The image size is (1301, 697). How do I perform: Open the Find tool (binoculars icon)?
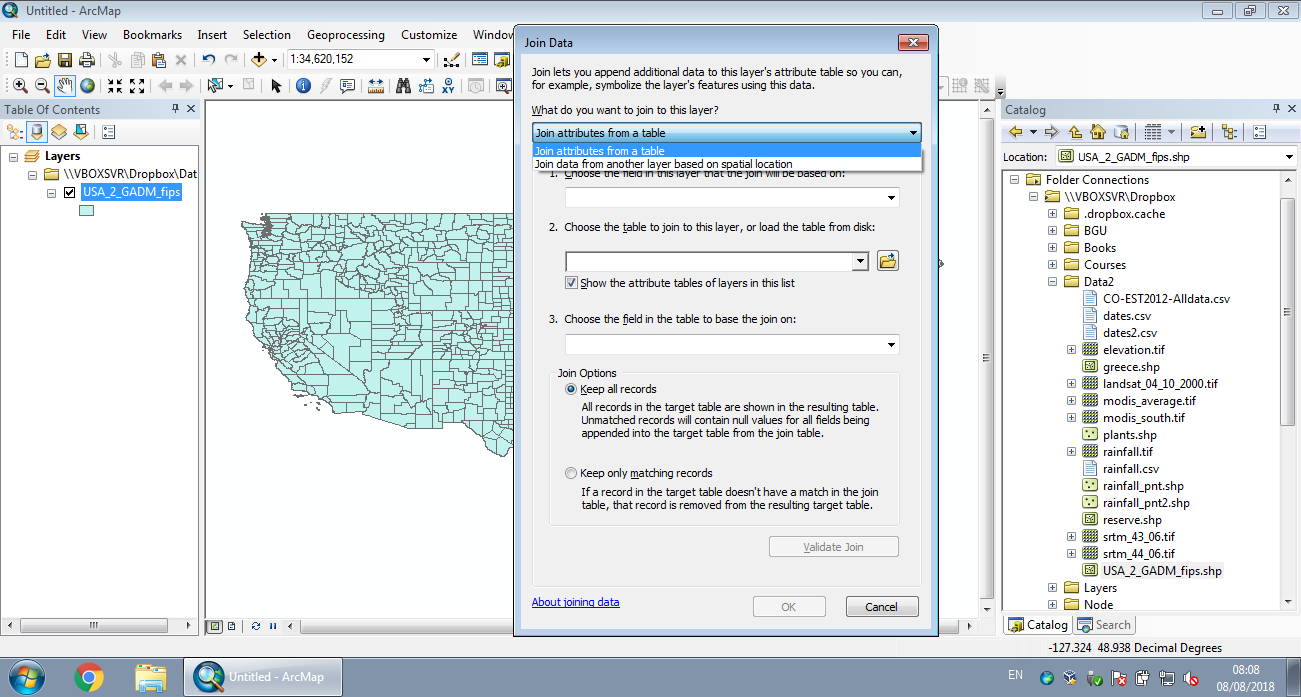(x=404, y=85)
